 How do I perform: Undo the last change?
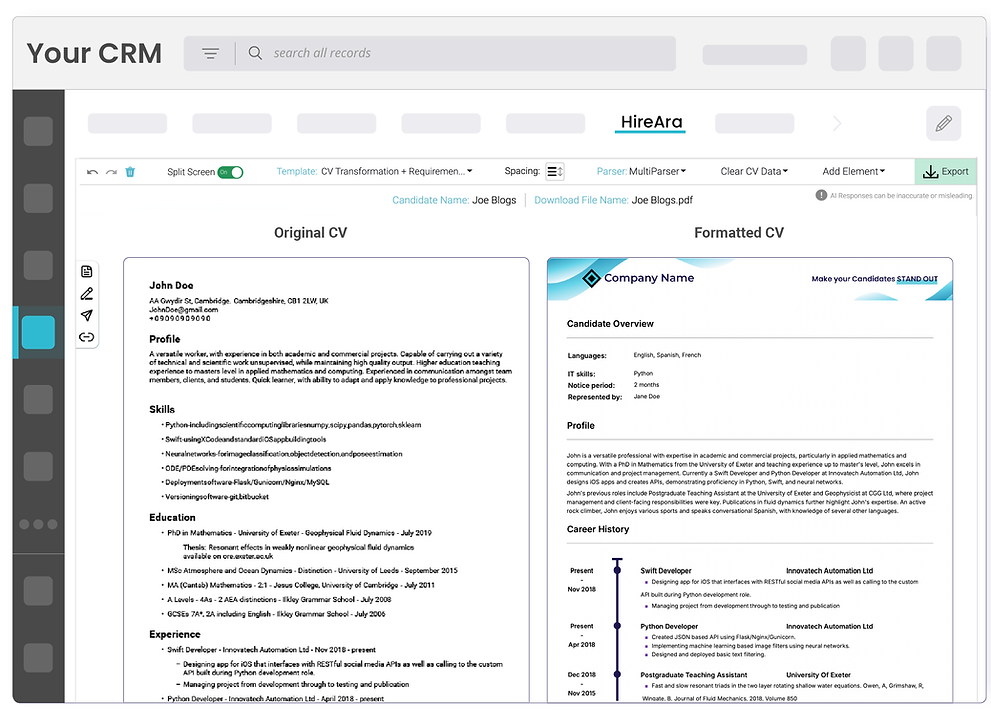(x=91, y=172)
